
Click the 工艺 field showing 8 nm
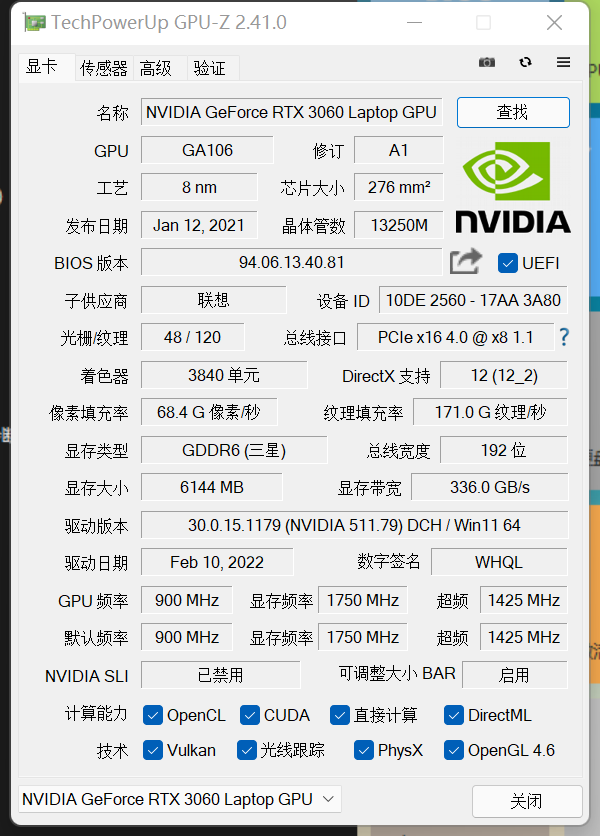click(199, 187)
